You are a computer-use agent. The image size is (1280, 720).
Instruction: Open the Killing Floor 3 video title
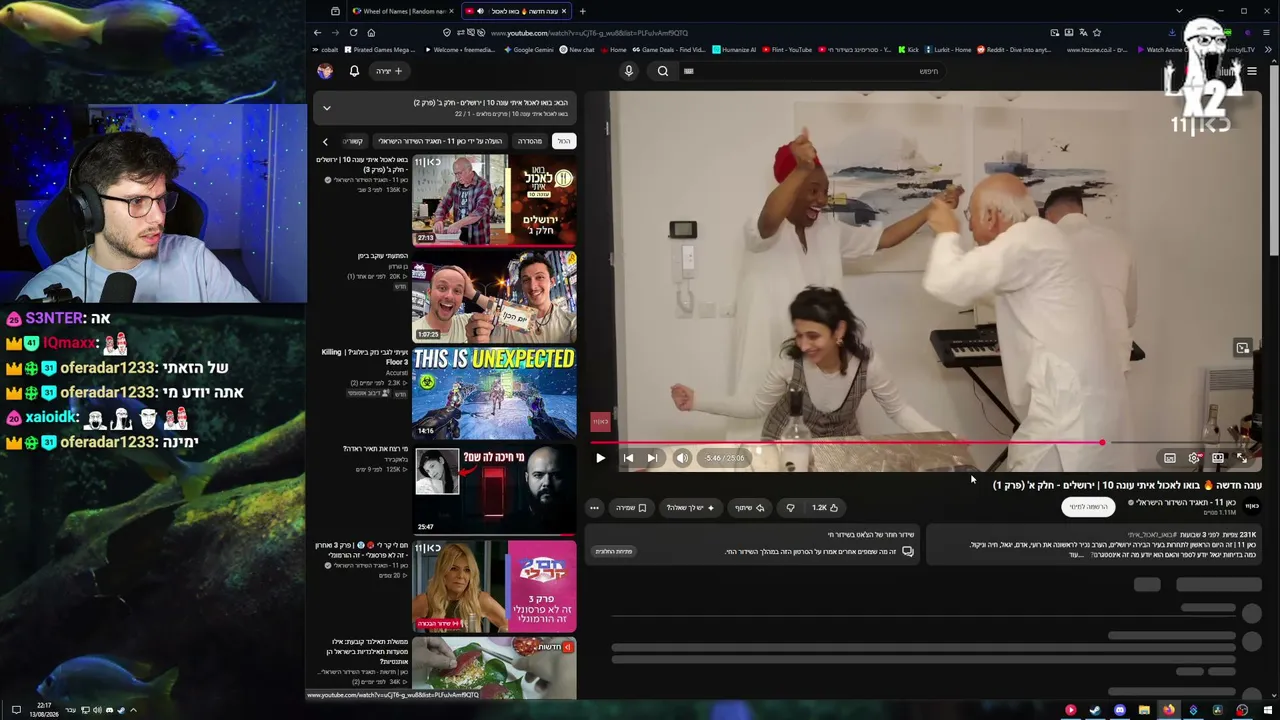pyautogui.click(x=365, y=357)
